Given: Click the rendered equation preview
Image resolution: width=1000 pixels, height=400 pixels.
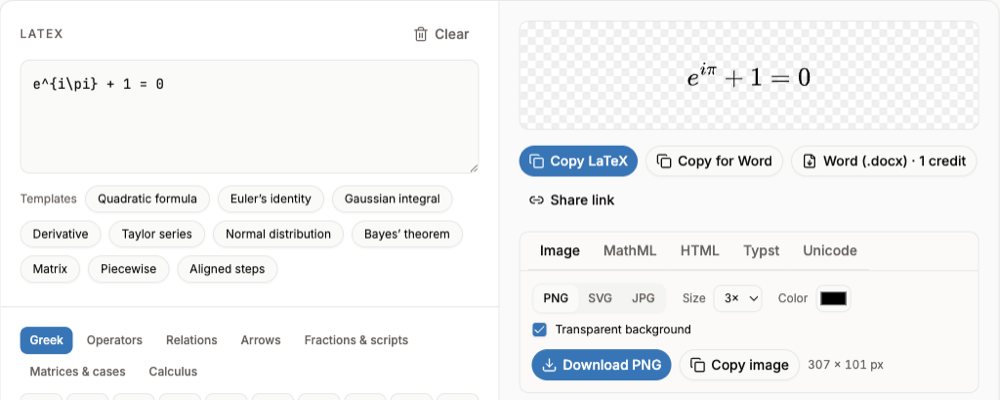Looking at the screenshot, I should (749, 77).
